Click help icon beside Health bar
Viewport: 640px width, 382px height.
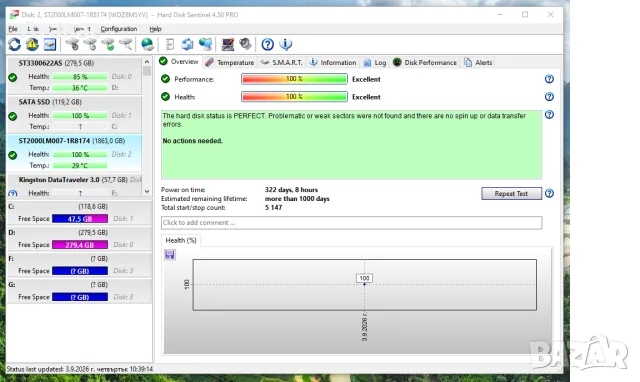click(549, 97)
